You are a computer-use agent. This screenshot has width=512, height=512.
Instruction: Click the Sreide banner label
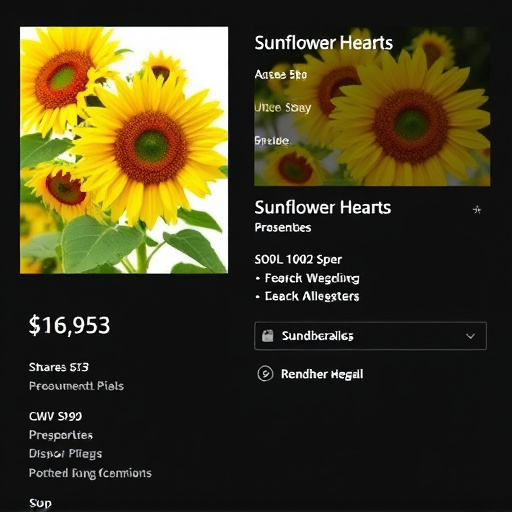pyautogui.click(x=272, y=141)
